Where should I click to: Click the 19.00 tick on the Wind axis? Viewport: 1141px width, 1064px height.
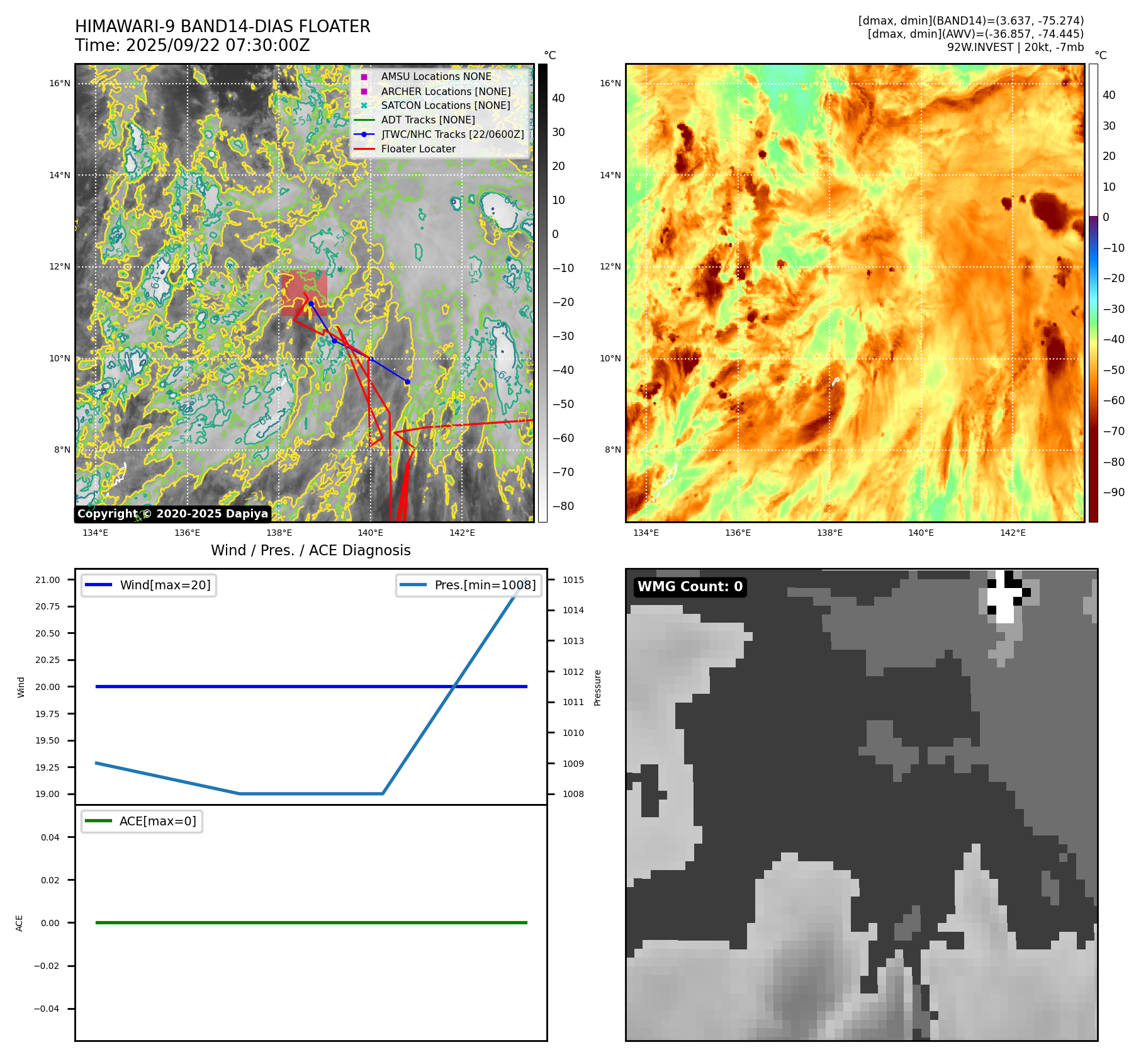pyautogui.click(x=48, y=794)
